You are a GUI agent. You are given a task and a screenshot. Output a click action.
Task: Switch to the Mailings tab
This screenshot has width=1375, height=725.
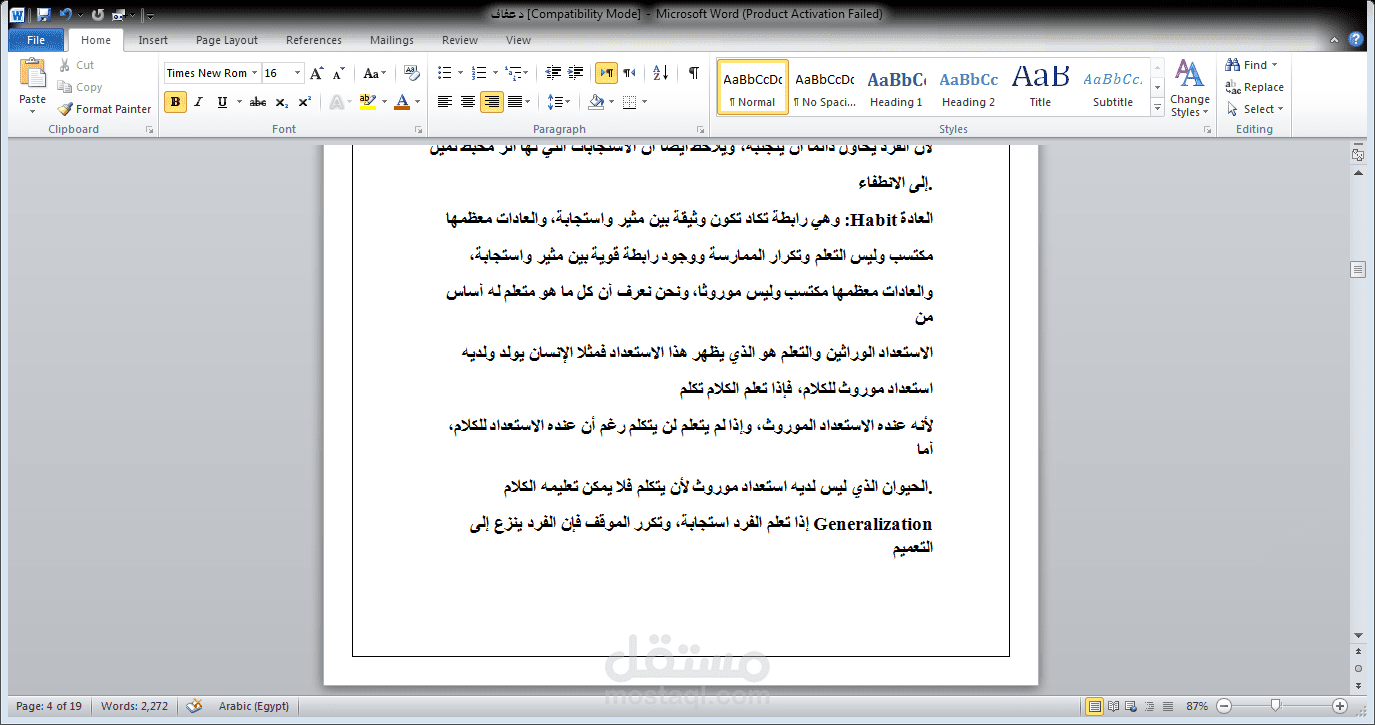click(x=392, y=40)
